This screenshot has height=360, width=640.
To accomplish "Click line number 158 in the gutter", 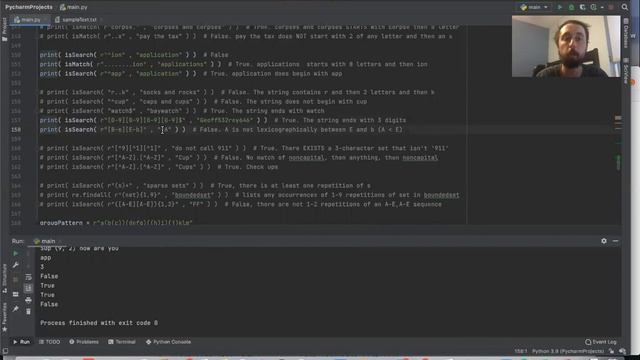I will pos(16,130).
